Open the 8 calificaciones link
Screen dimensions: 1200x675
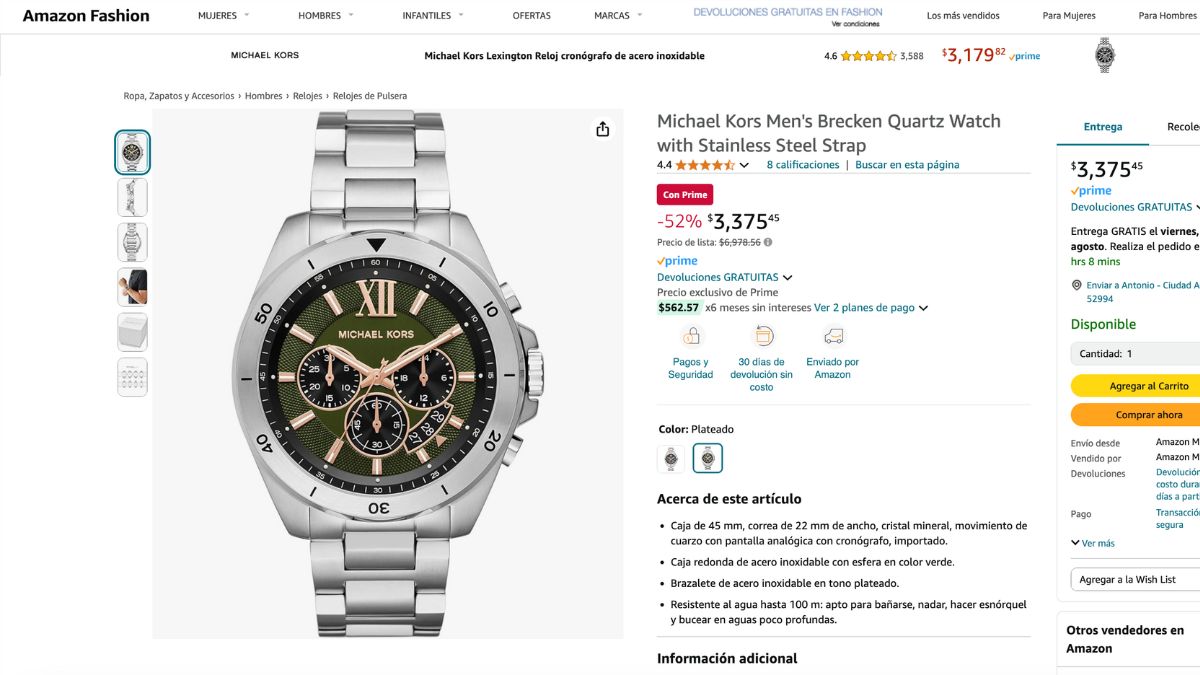tap(803, 165)
